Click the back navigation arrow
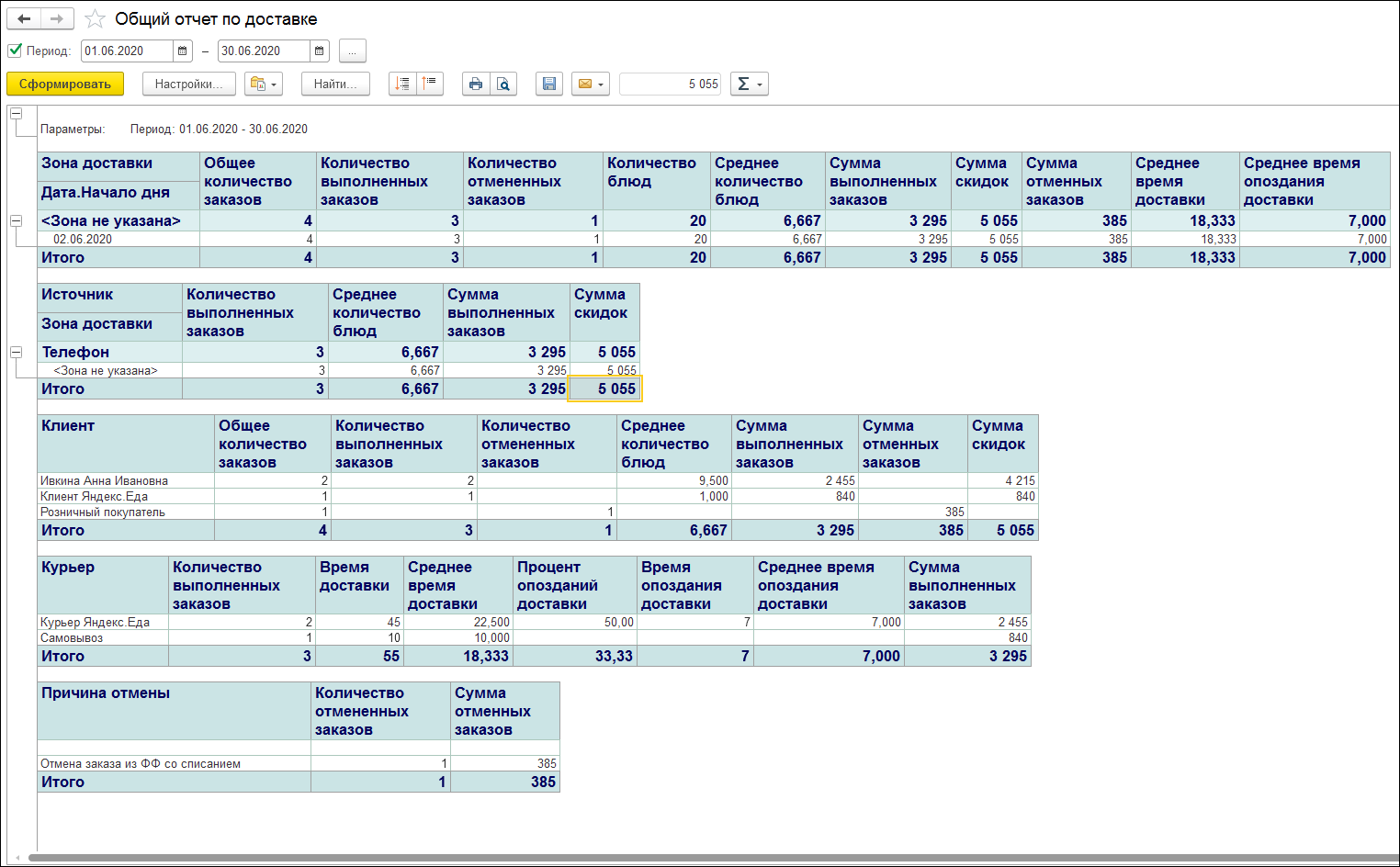Image resolution: width=1400 pixels, height=867 pixels. coord(24,19)
